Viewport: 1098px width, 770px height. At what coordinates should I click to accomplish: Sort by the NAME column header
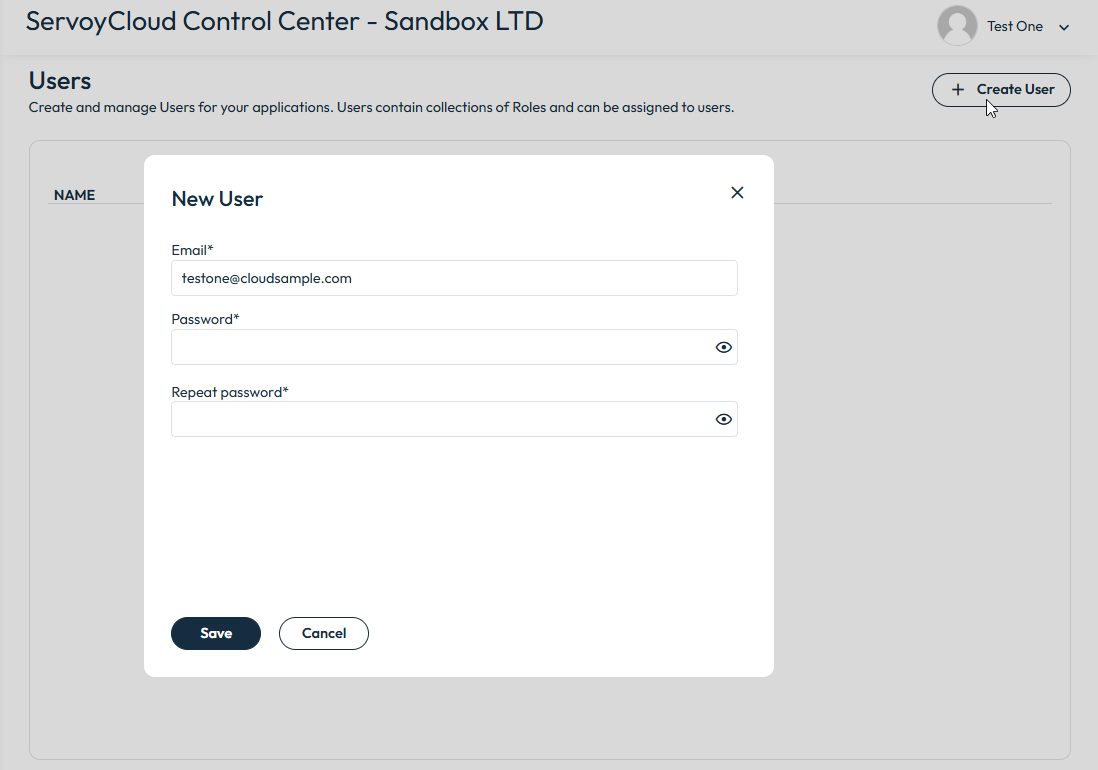(x=75, y=195)
